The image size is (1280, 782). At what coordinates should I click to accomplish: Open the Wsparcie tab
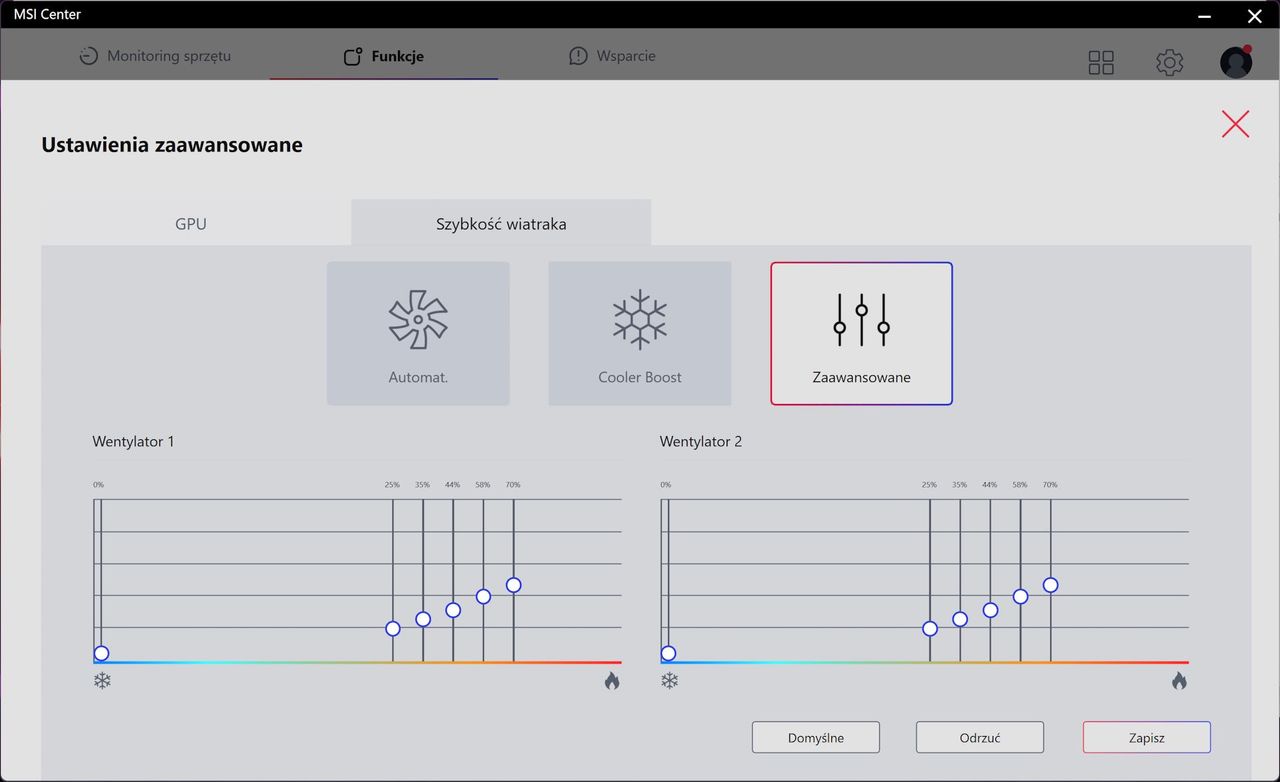612,56
